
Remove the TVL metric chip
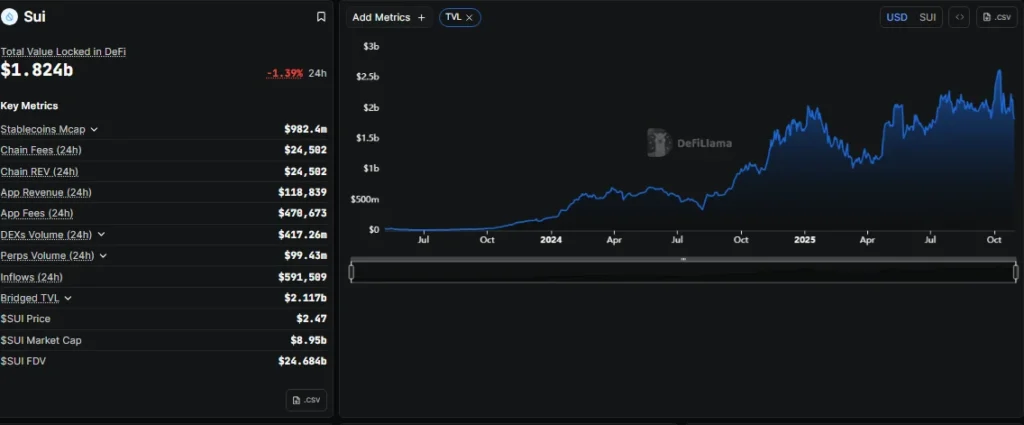(469, 18)
